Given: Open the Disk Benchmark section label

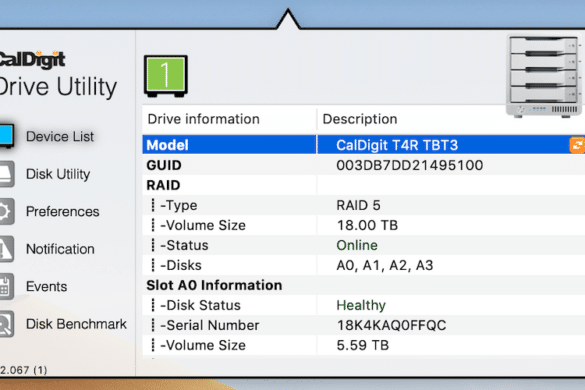Looking at the screenshot, I should (76, 324).
